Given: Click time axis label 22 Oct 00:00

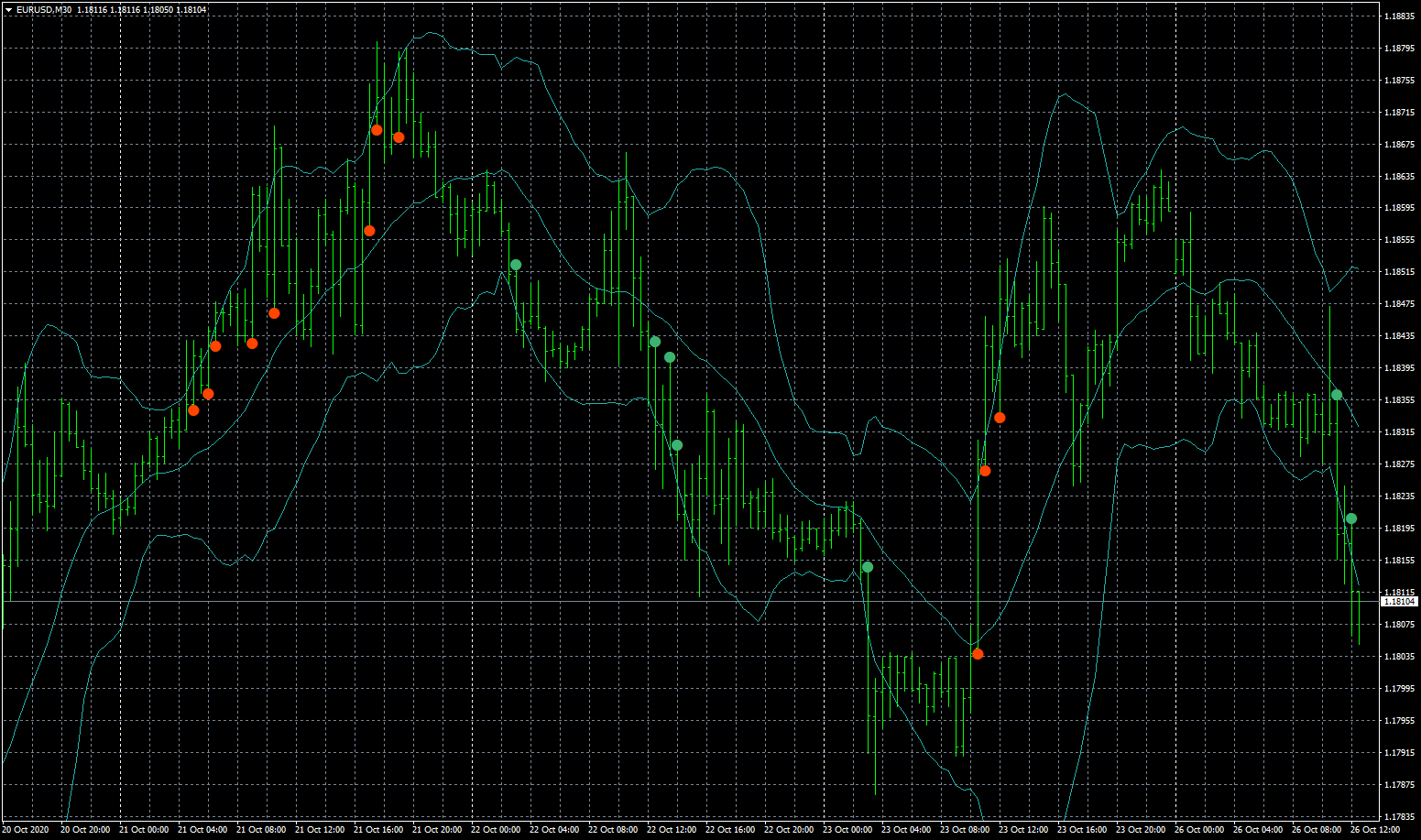Looking at the screenshot, I should (x=496, y=830).
